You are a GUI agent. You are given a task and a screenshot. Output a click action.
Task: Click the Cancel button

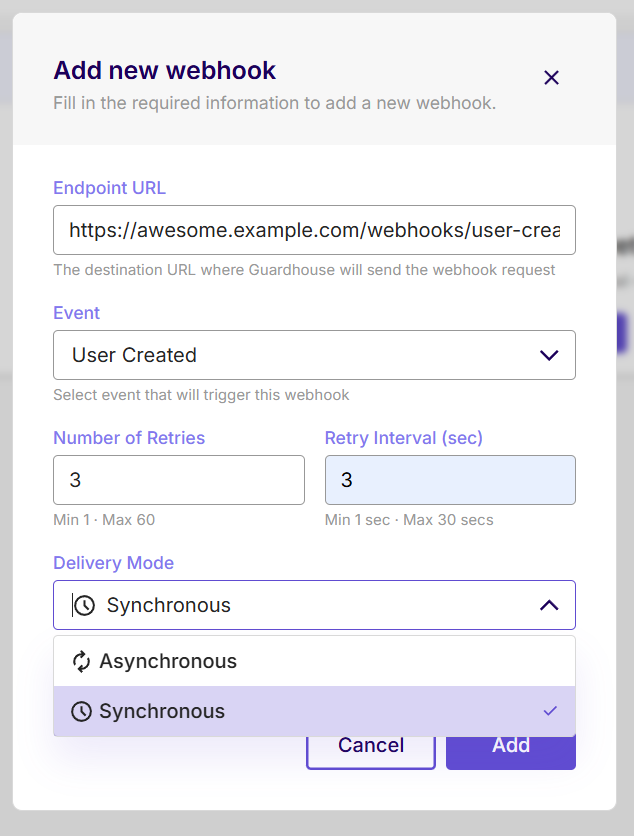pyautogui.click(x=370, y=745)
